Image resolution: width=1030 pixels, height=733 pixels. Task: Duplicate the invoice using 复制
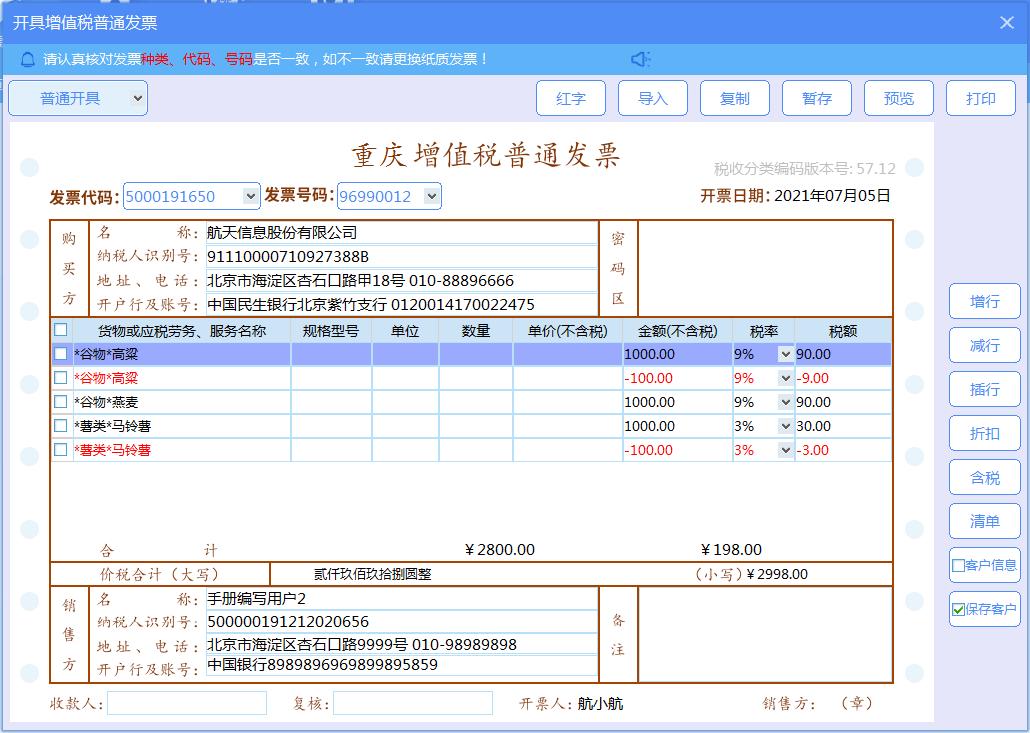[x=735, y=98]
